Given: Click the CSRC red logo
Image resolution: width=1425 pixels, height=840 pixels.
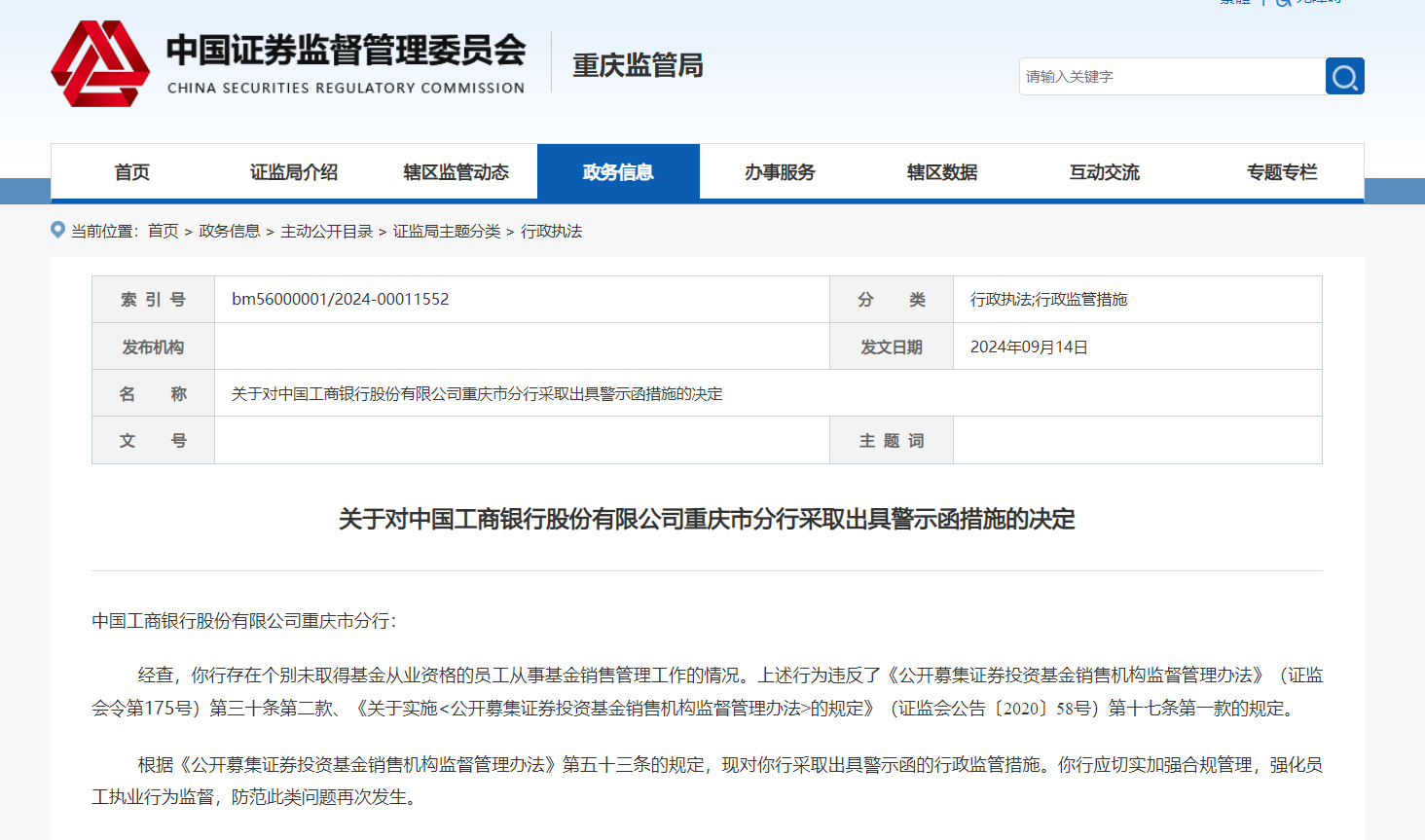Looking at the screenshot, I should coord(103,63).
